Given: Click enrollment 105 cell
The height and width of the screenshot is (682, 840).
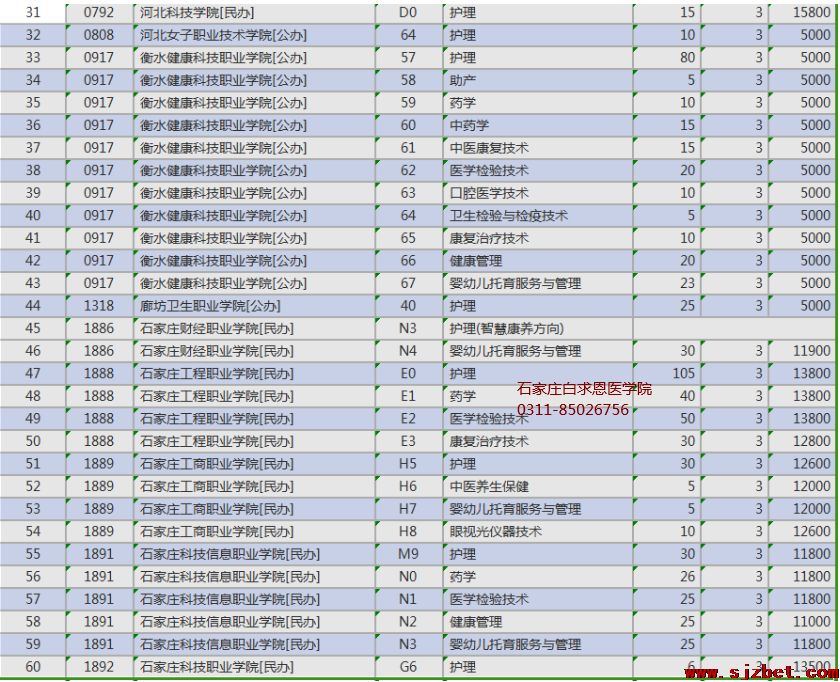Looking at the screenshot, I should tap(666, 373).
